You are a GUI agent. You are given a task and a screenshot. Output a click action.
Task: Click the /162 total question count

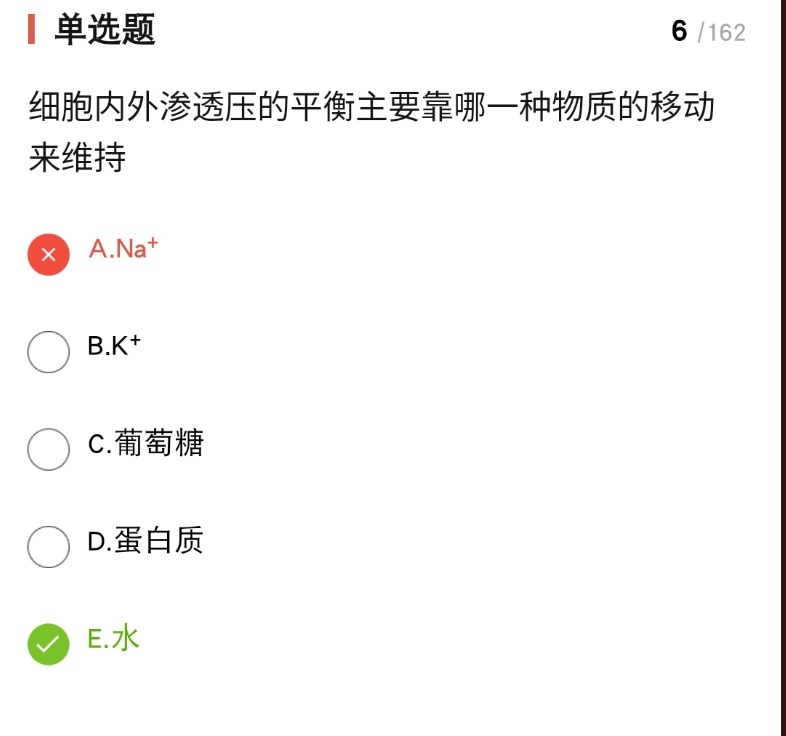(x=721, y=33)
